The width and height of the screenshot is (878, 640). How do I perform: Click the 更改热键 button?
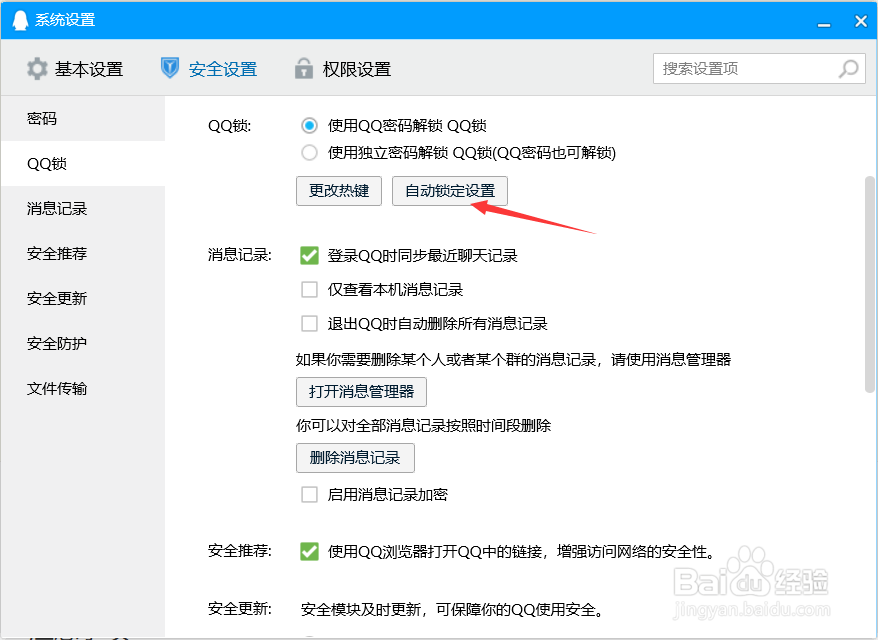point(339,191)
